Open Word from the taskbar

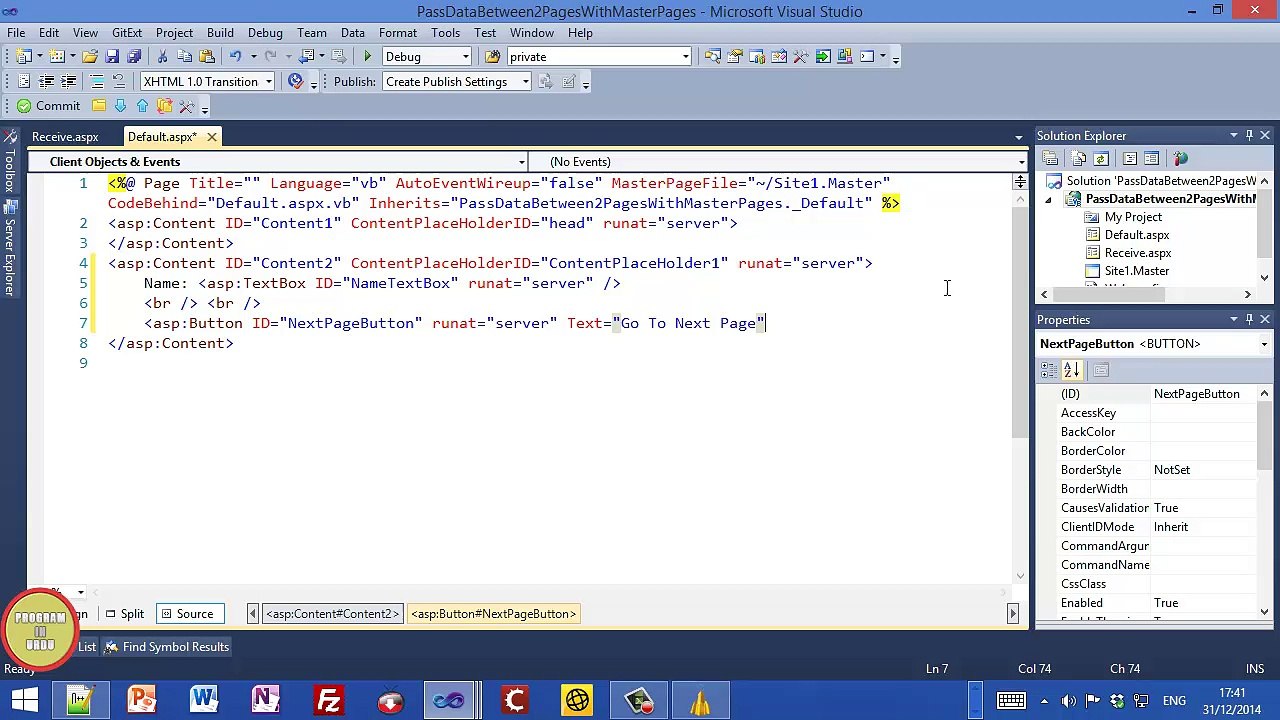click(204, 701)
